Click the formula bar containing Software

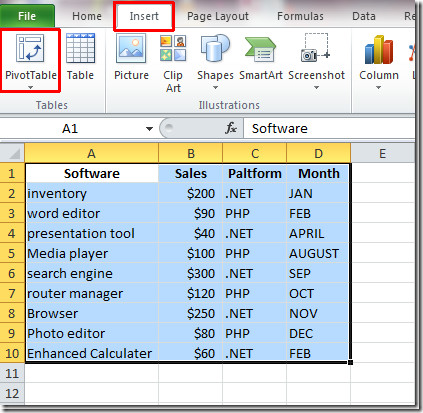pyautogui.click(x=329, y=128)
